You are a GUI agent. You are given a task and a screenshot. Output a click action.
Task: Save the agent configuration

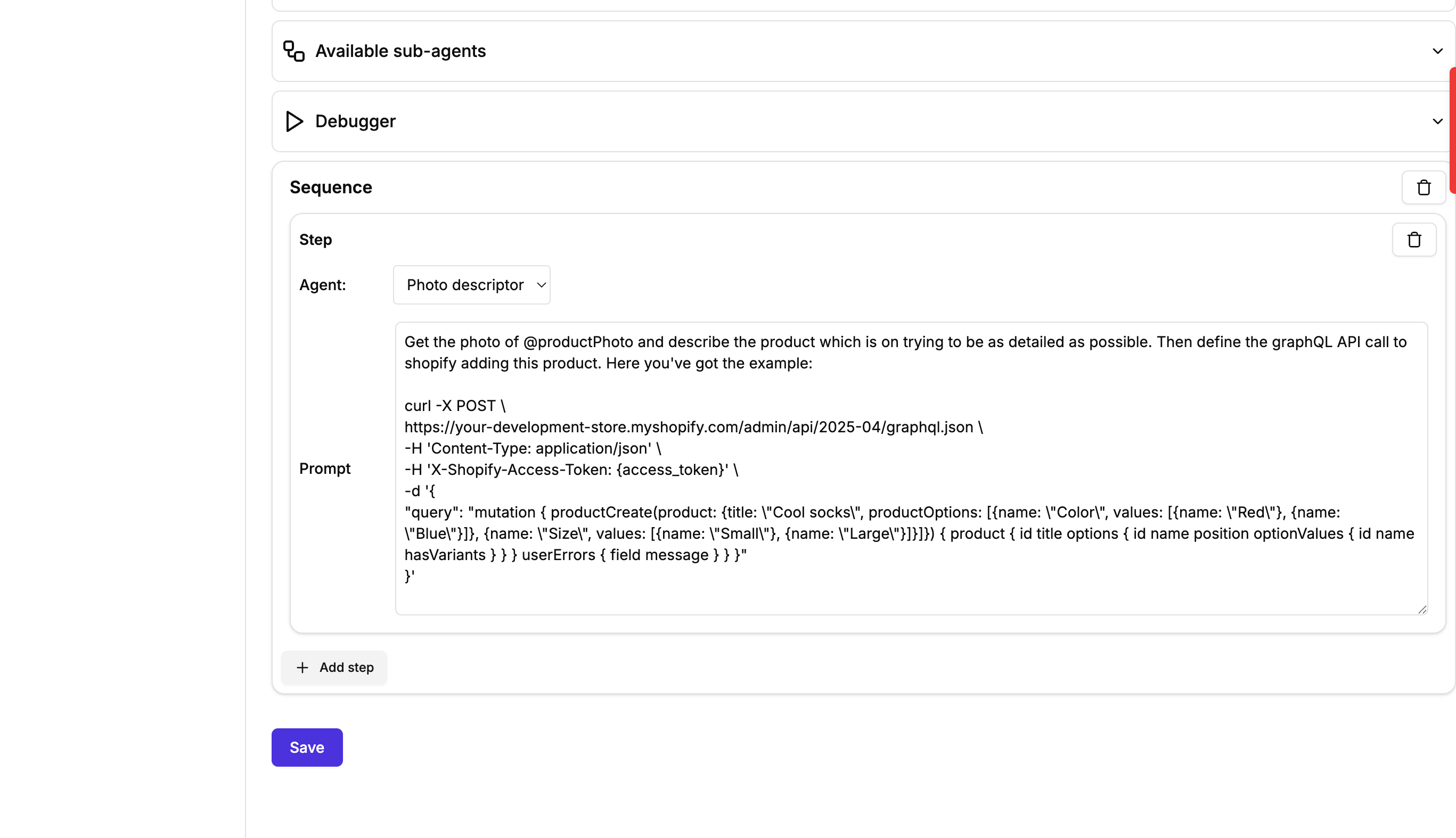(307, 747)
